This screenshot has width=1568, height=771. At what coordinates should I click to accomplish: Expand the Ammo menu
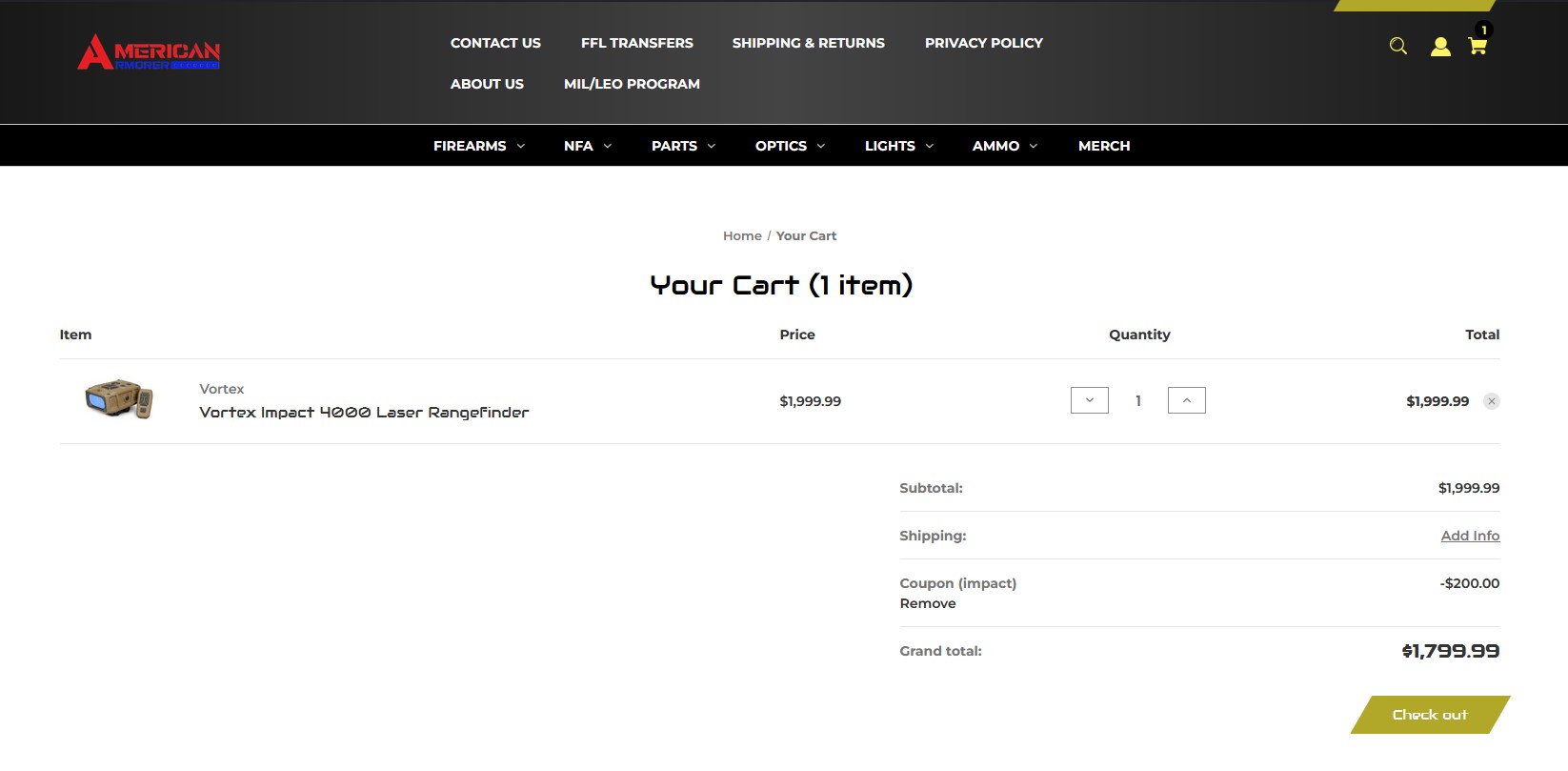(x=1005, y=146)
